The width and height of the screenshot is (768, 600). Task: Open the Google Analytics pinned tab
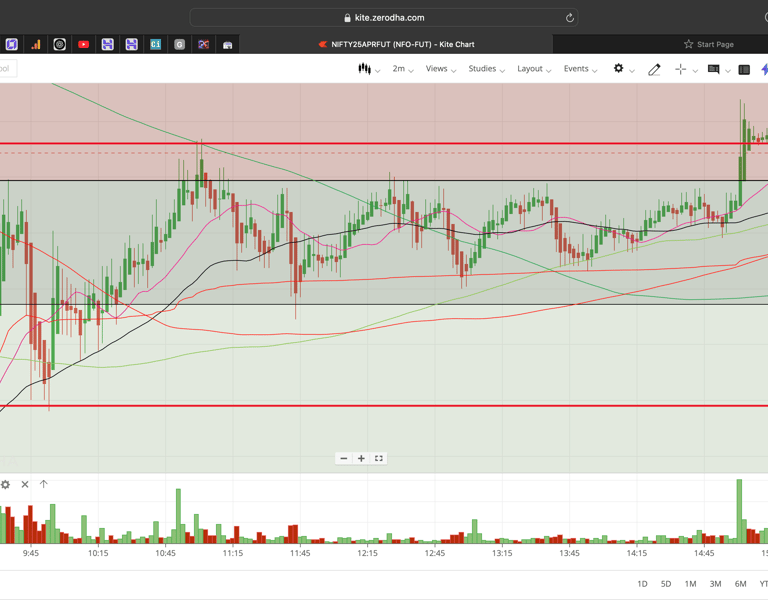tap(36, 45)
